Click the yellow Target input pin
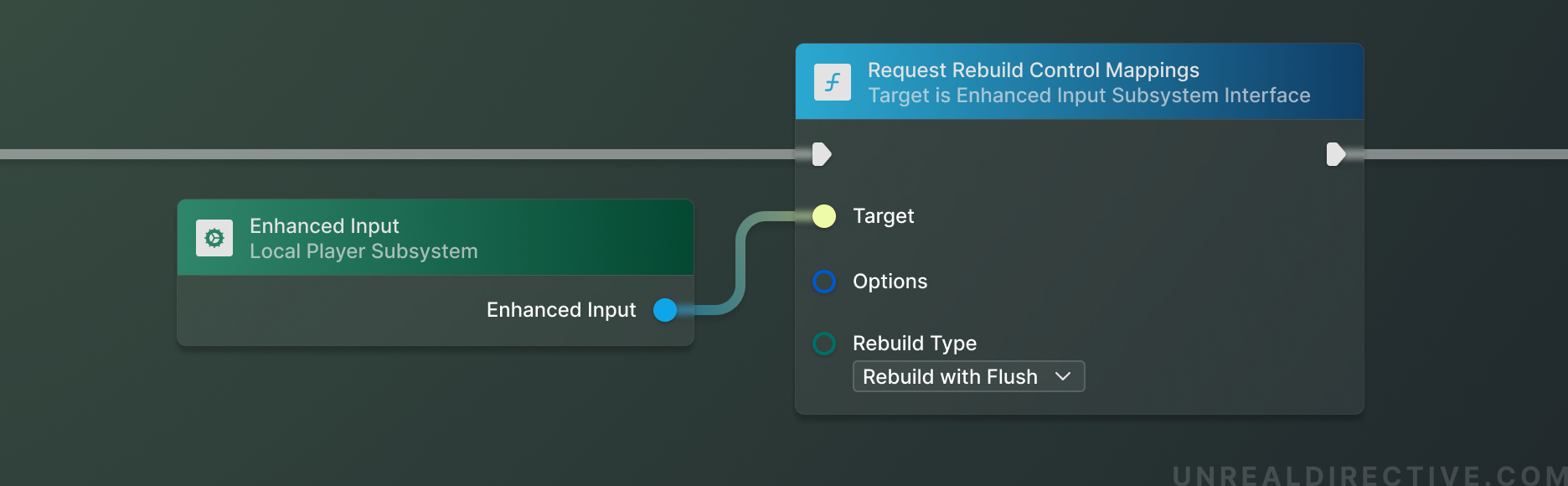This screenshot has height=486, width=1568. pos(823,215)
